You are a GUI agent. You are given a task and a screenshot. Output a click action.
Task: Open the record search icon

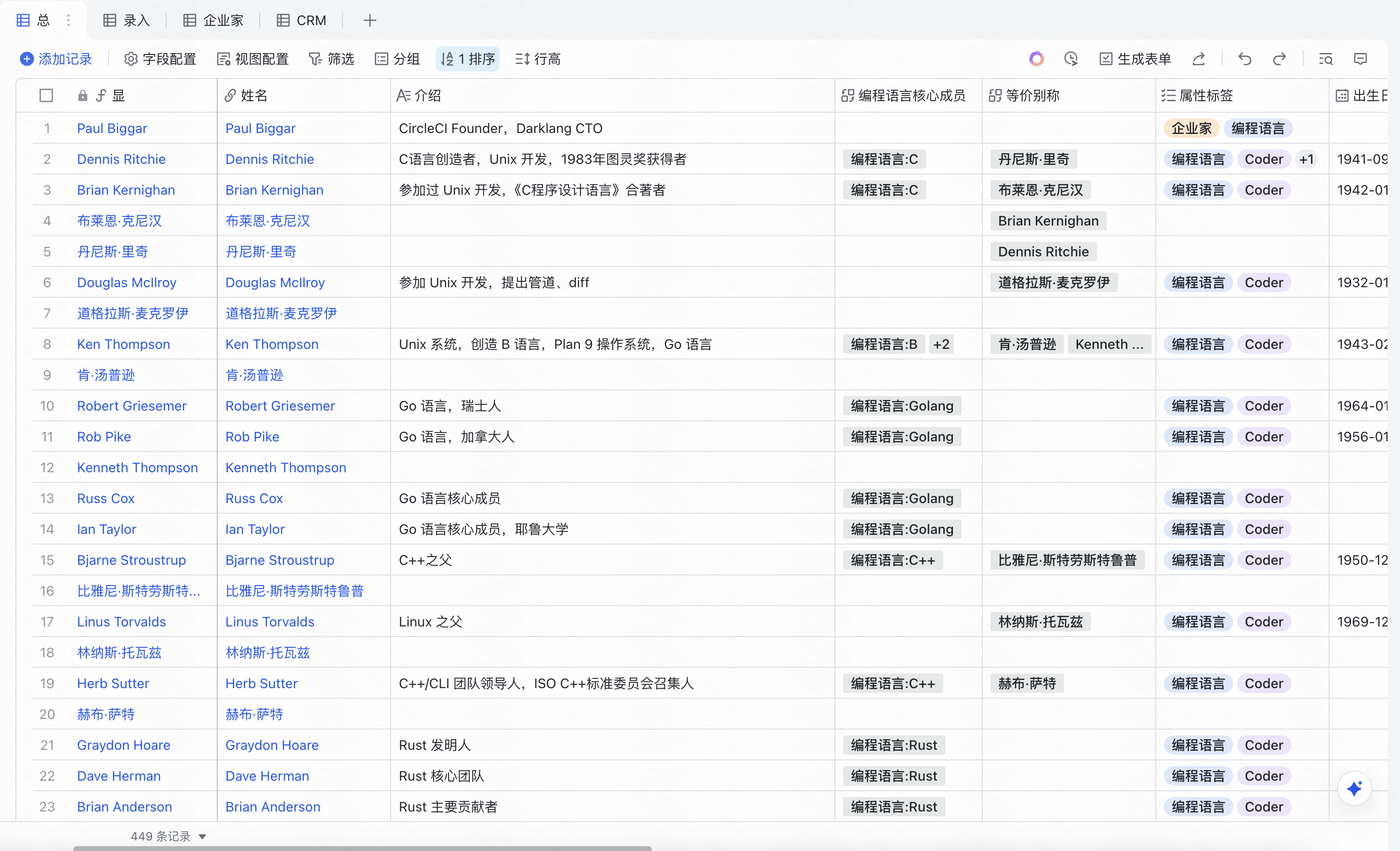point(1326,59)
